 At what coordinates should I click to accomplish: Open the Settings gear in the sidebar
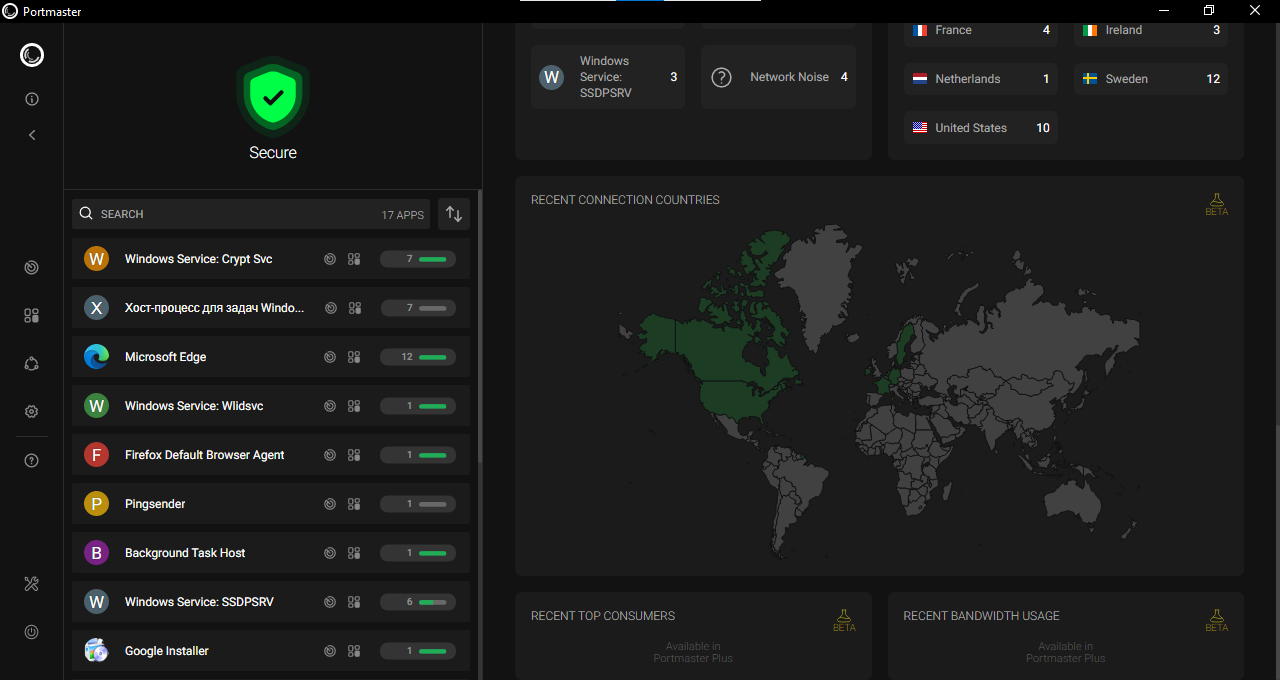click(x=32, y=412)
